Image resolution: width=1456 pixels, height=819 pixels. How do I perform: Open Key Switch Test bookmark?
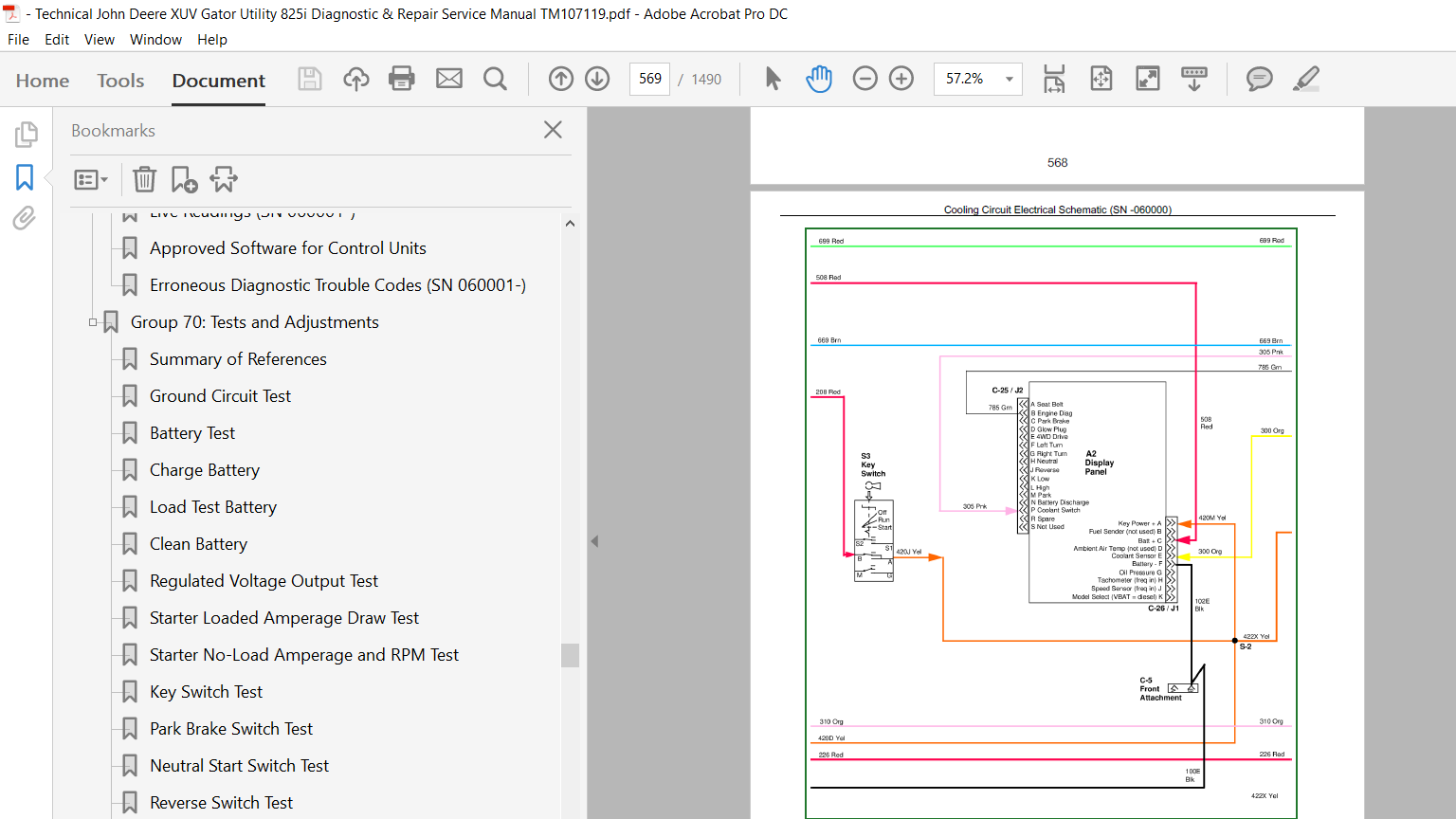tap(206, 692)
